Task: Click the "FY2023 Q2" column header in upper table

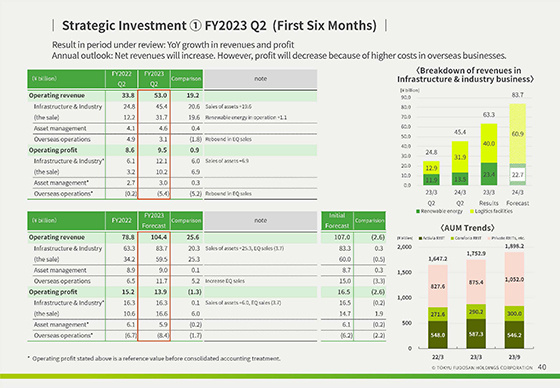Action: point(154,79)
